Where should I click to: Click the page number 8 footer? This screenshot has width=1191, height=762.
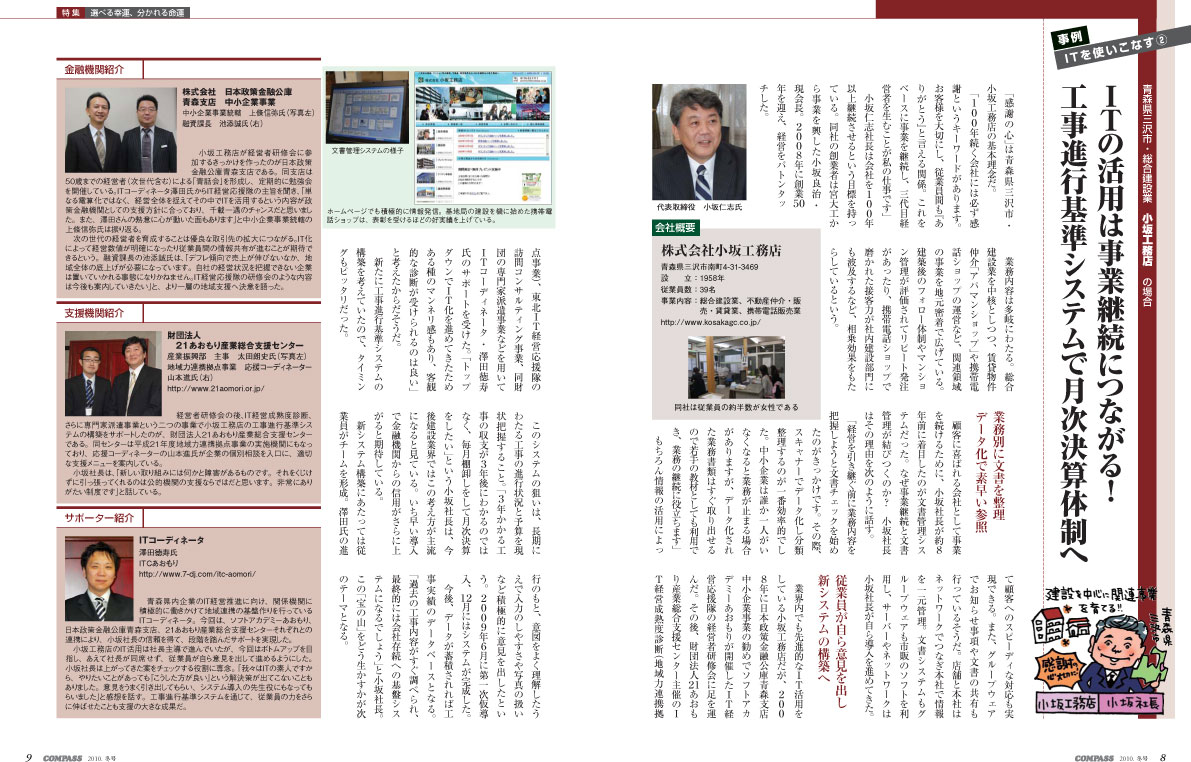(x=1162, y=757)
